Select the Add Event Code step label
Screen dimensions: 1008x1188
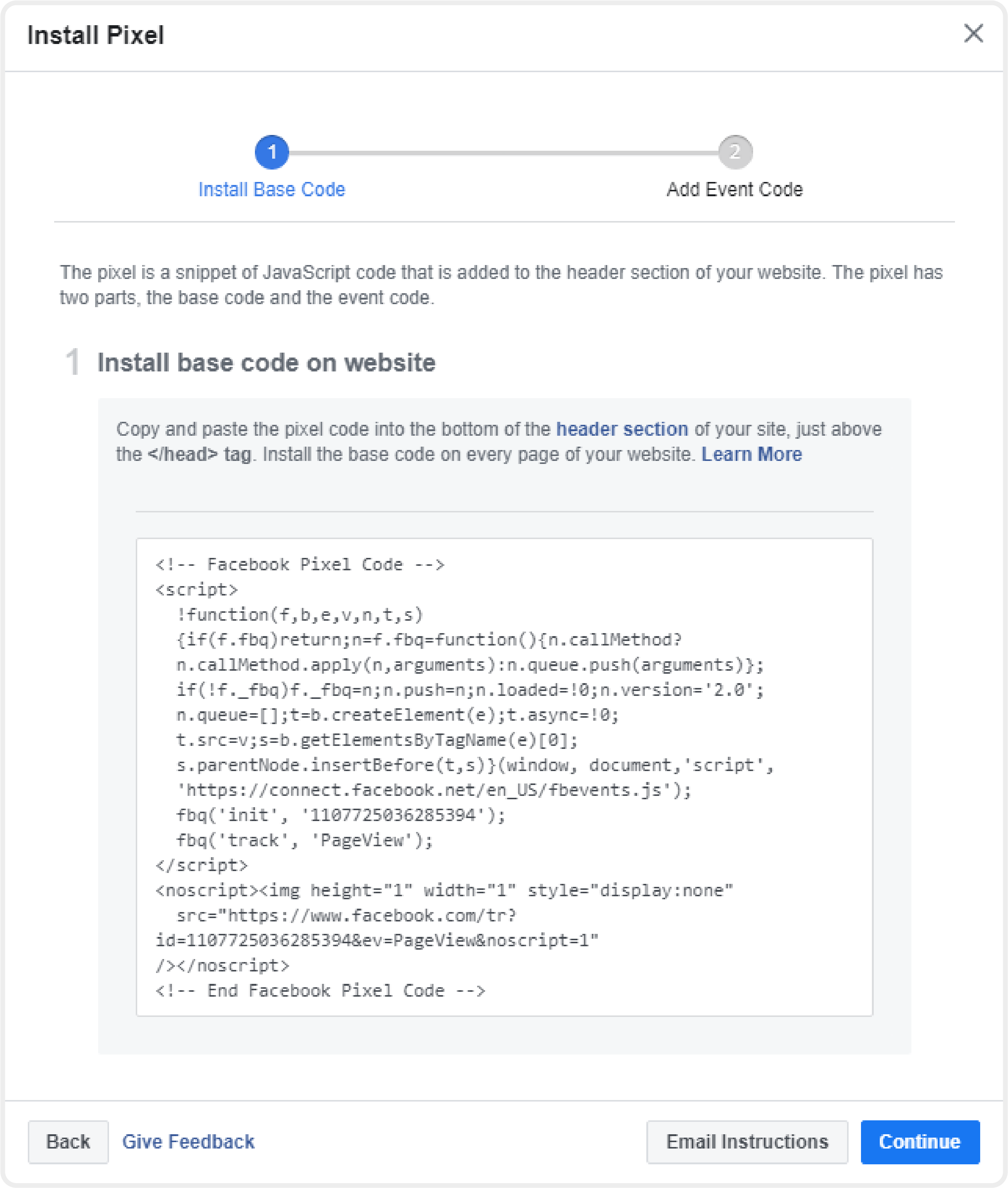734,189
